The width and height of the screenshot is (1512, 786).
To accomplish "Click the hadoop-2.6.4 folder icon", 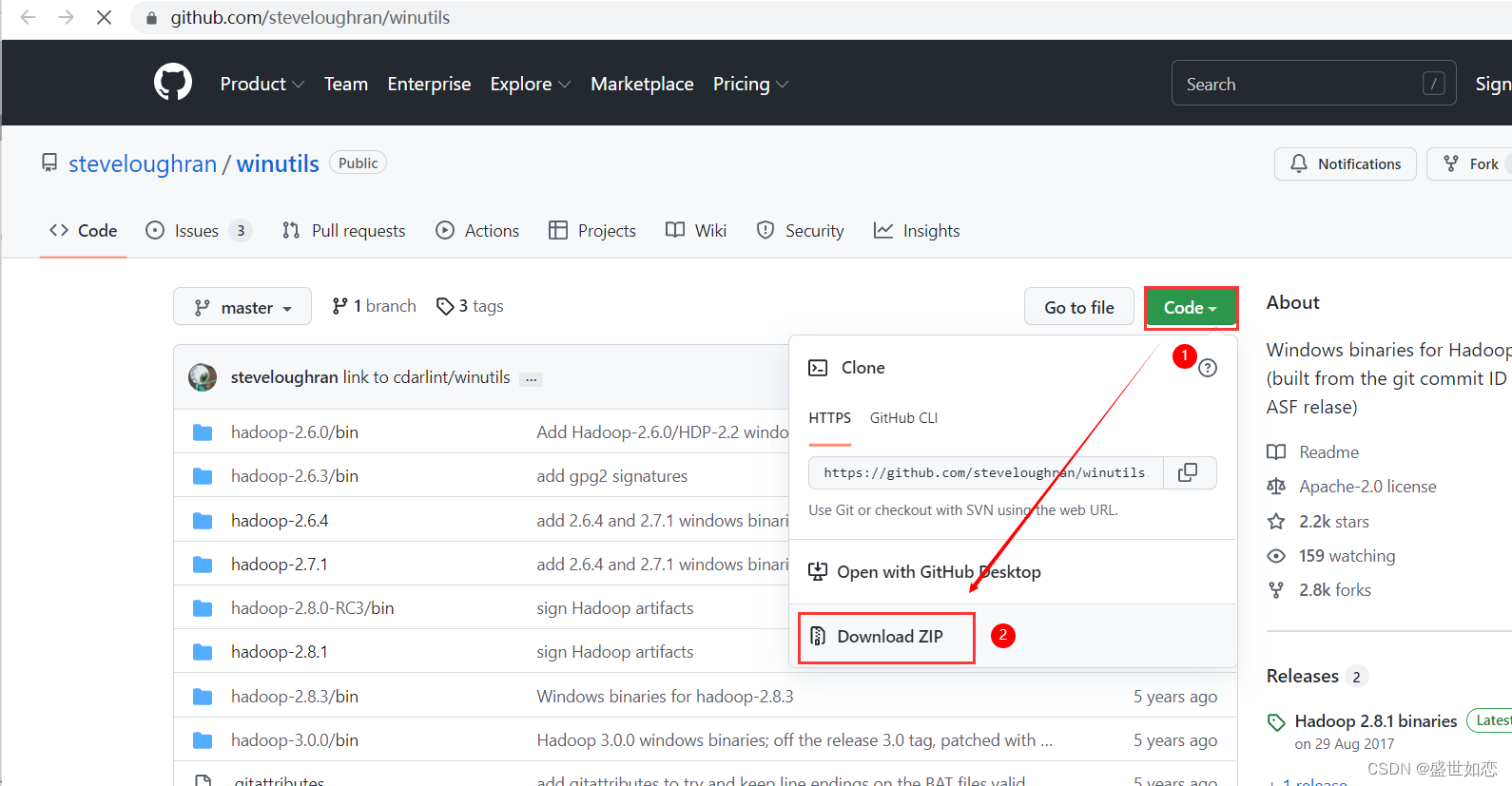I will click(x=203, y=521).
